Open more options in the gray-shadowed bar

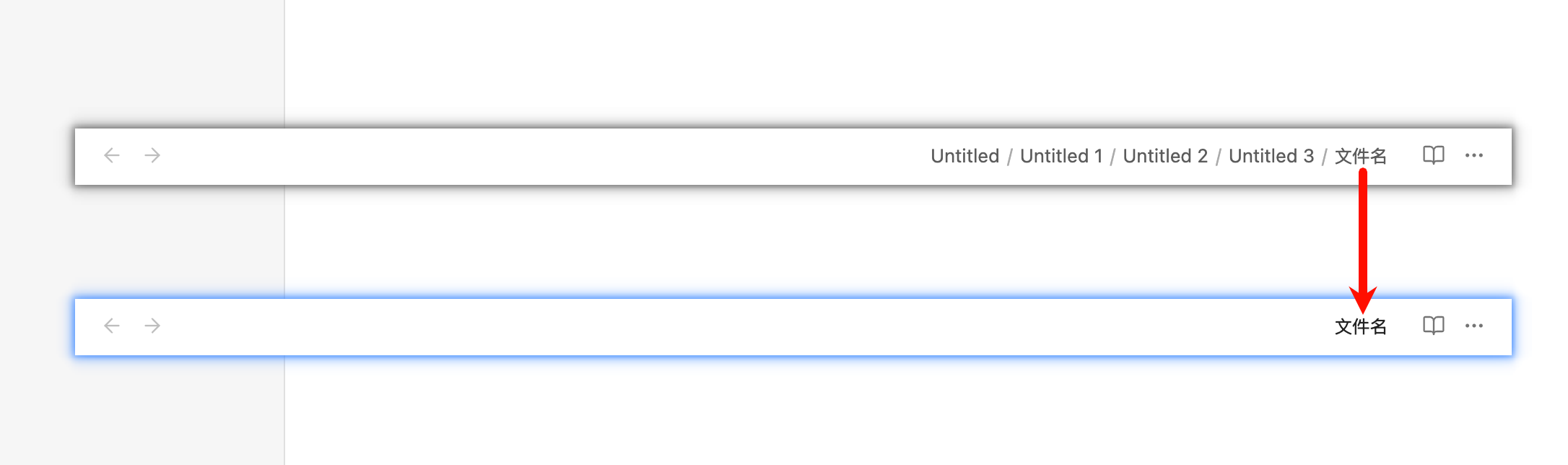click(1474, 155)
